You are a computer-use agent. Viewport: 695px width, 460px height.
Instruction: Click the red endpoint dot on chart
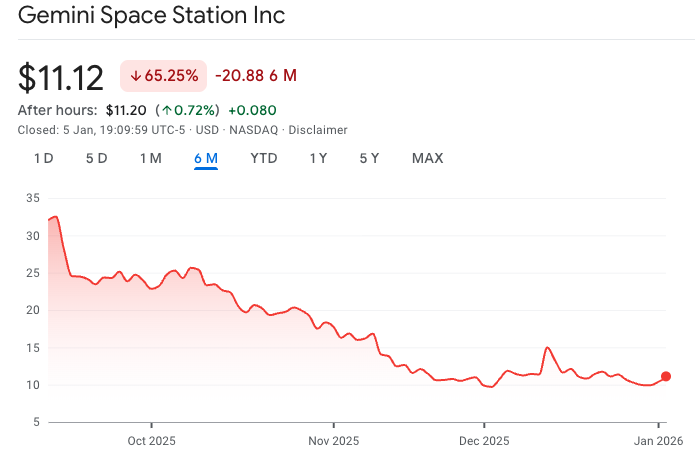(666, 376)
